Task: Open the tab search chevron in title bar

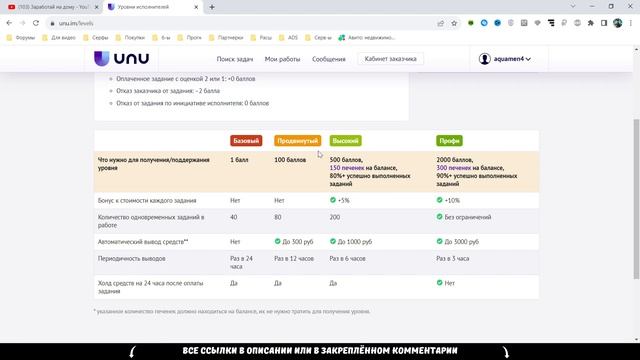Action: point(573,7)
